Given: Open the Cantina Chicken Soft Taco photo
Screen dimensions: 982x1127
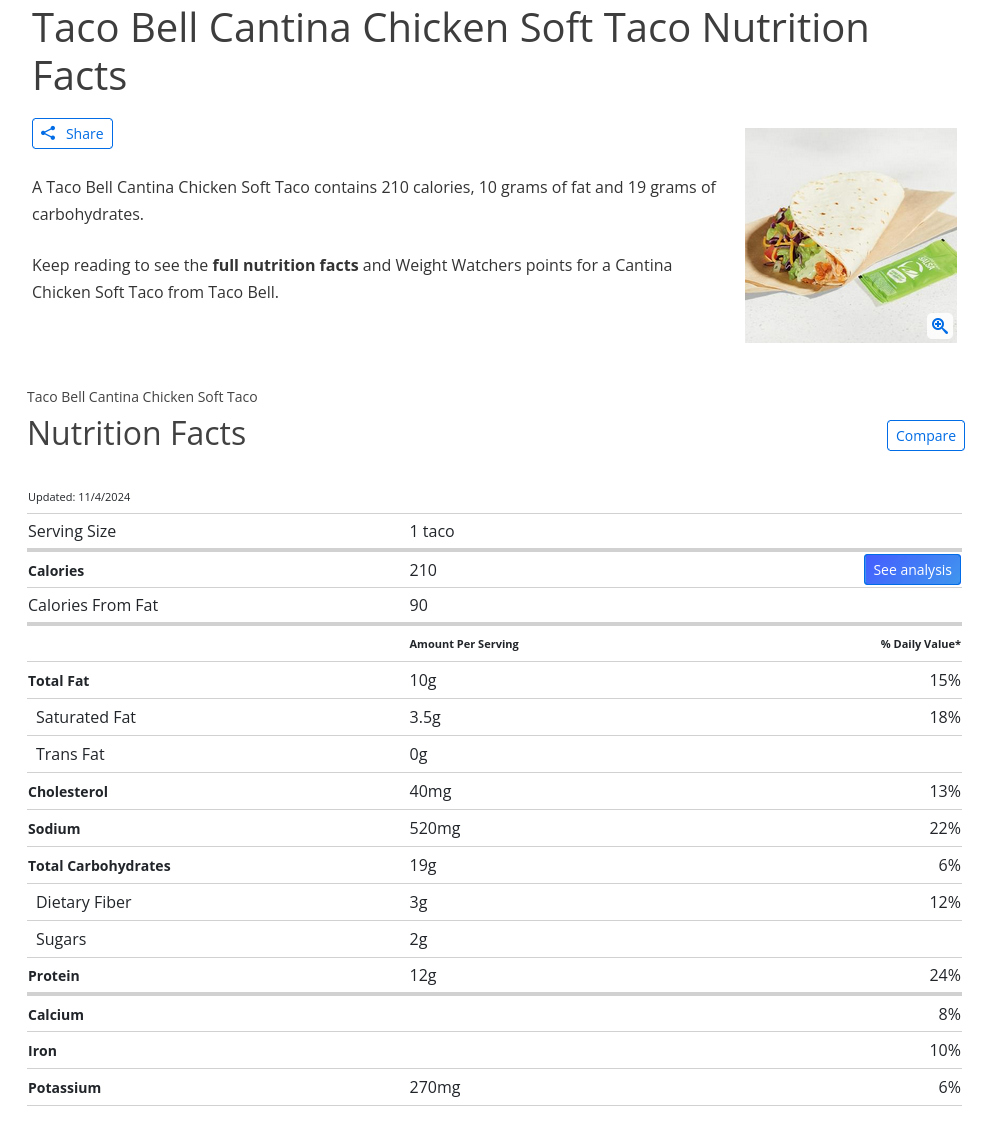Looking at the screenshot, I should (850, 235).
